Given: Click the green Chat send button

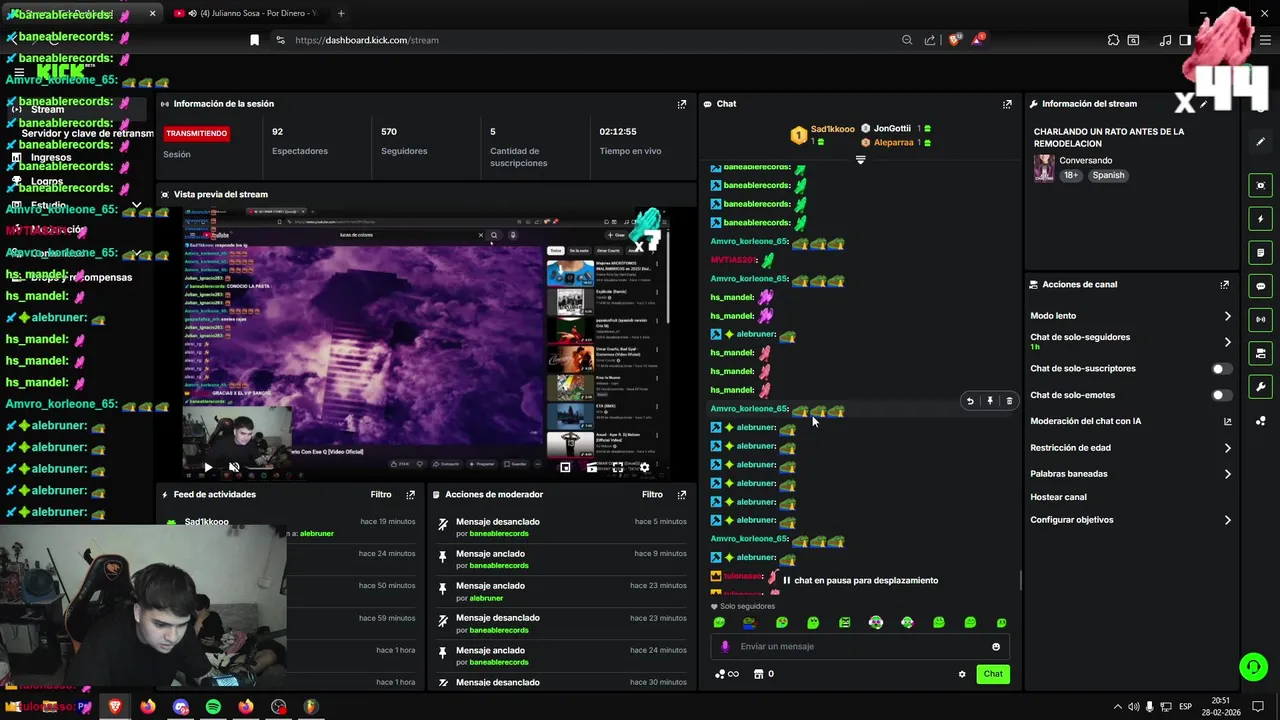Looking at the screenshot, I should (993, 674).
